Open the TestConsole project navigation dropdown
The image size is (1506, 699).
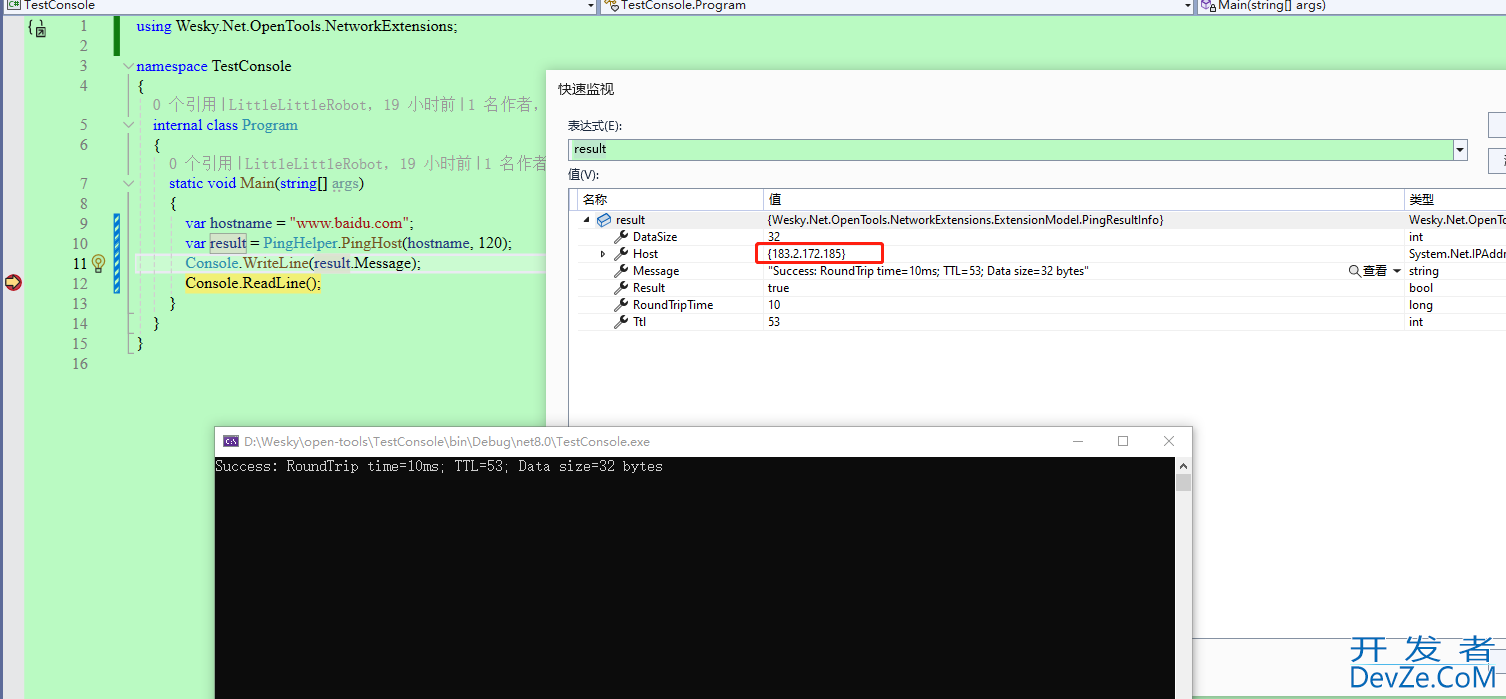tap(592, 5)
